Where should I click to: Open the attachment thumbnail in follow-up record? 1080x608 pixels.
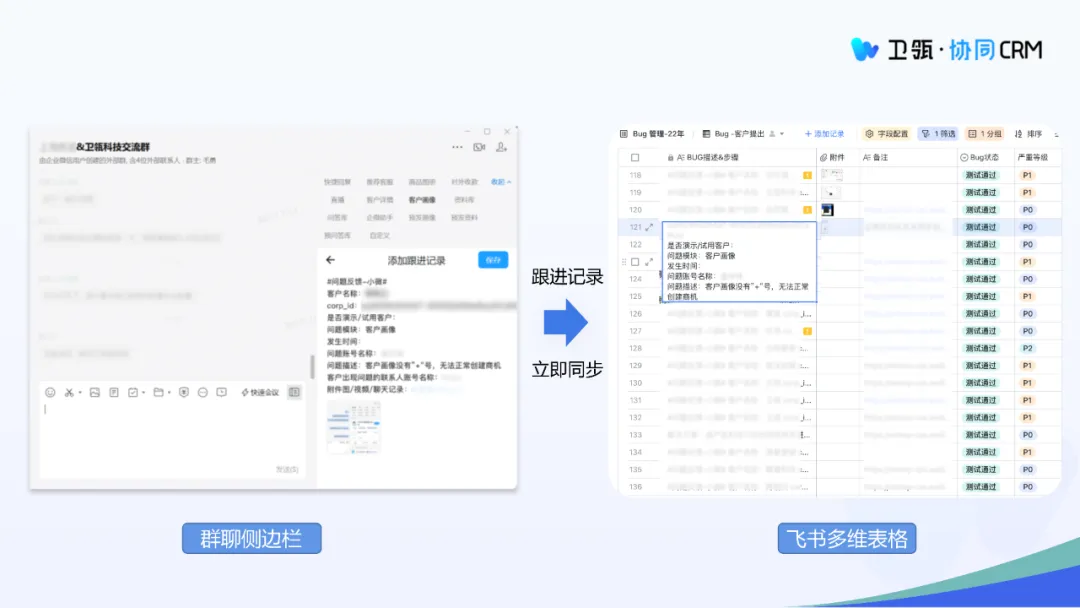pyautogui.click(x=353, y=427)
